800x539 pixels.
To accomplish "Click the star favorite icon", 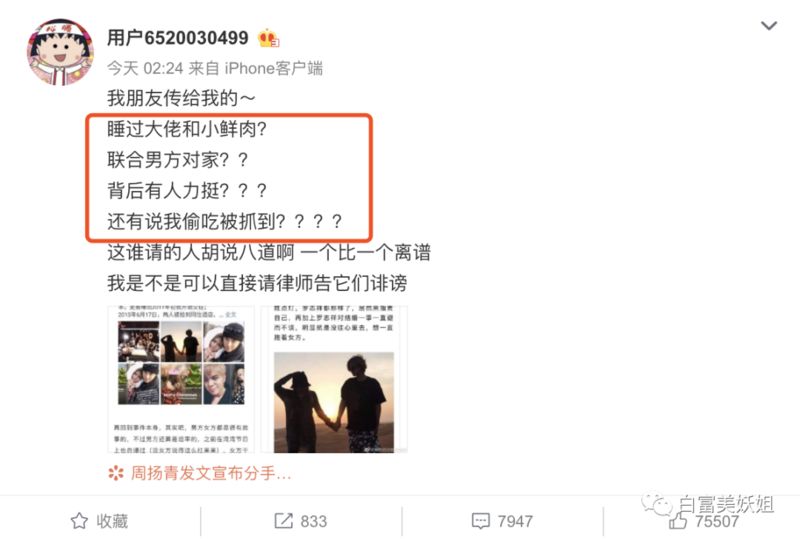I will pyautogui.click(x=79, y=521).
